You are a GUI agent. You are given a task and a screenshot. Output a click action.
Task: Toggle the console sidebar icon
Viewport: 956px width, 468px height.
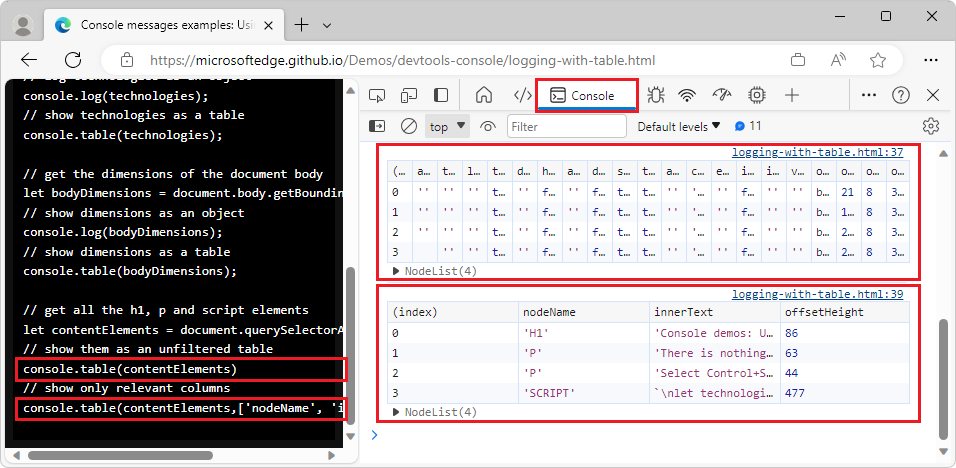[377, 127]
